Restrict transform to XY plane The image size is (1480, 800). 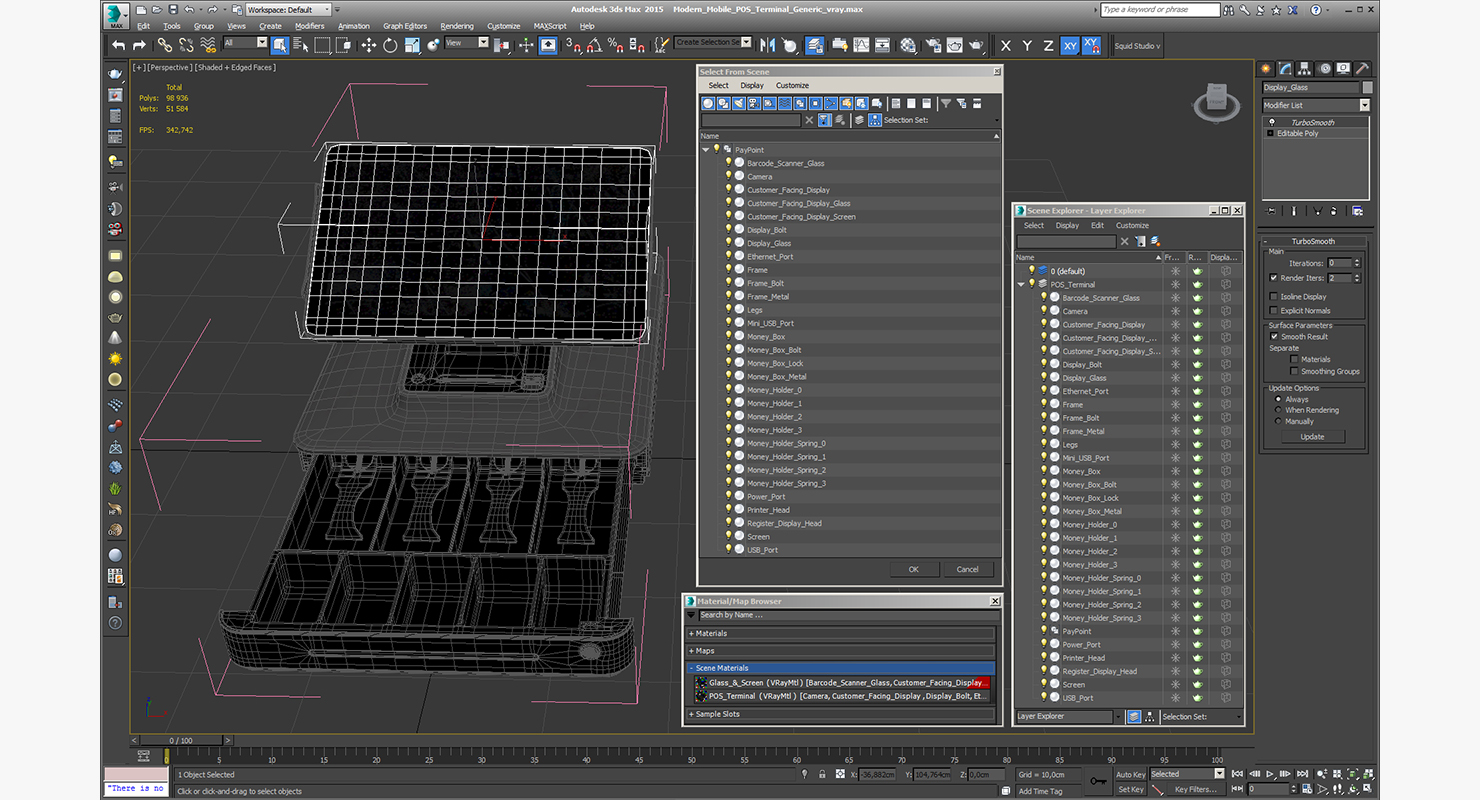(1070, 46)
